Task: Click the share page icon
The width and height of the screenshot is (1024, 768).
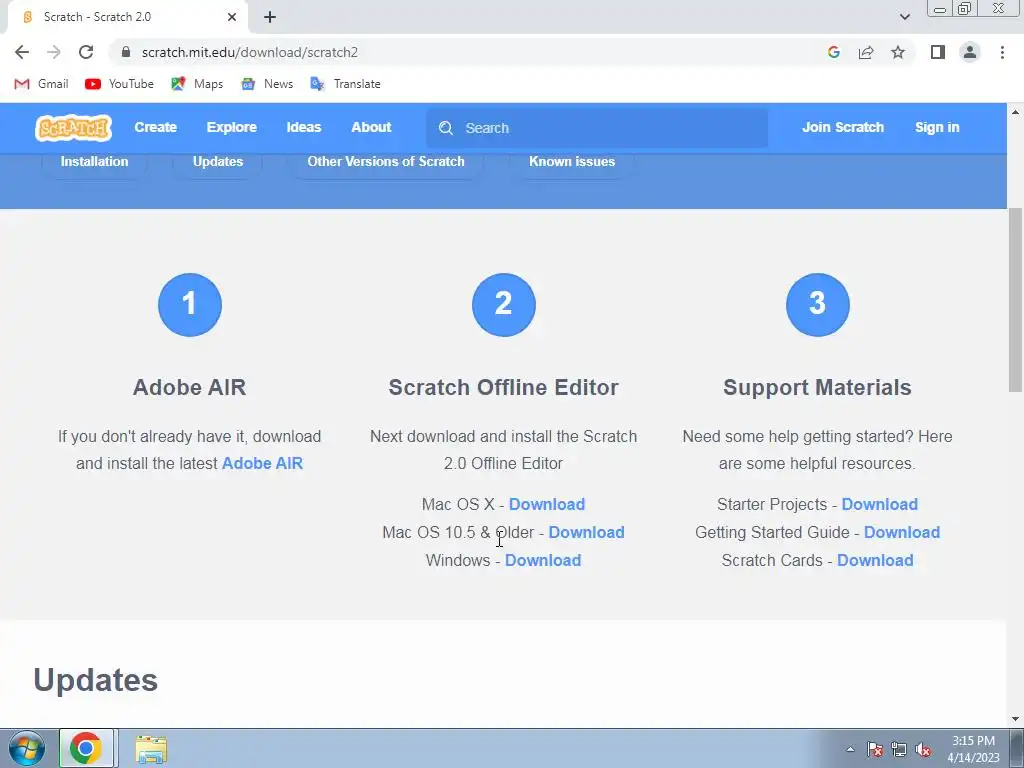Action: pyautogui.click(x=866, y=52)
